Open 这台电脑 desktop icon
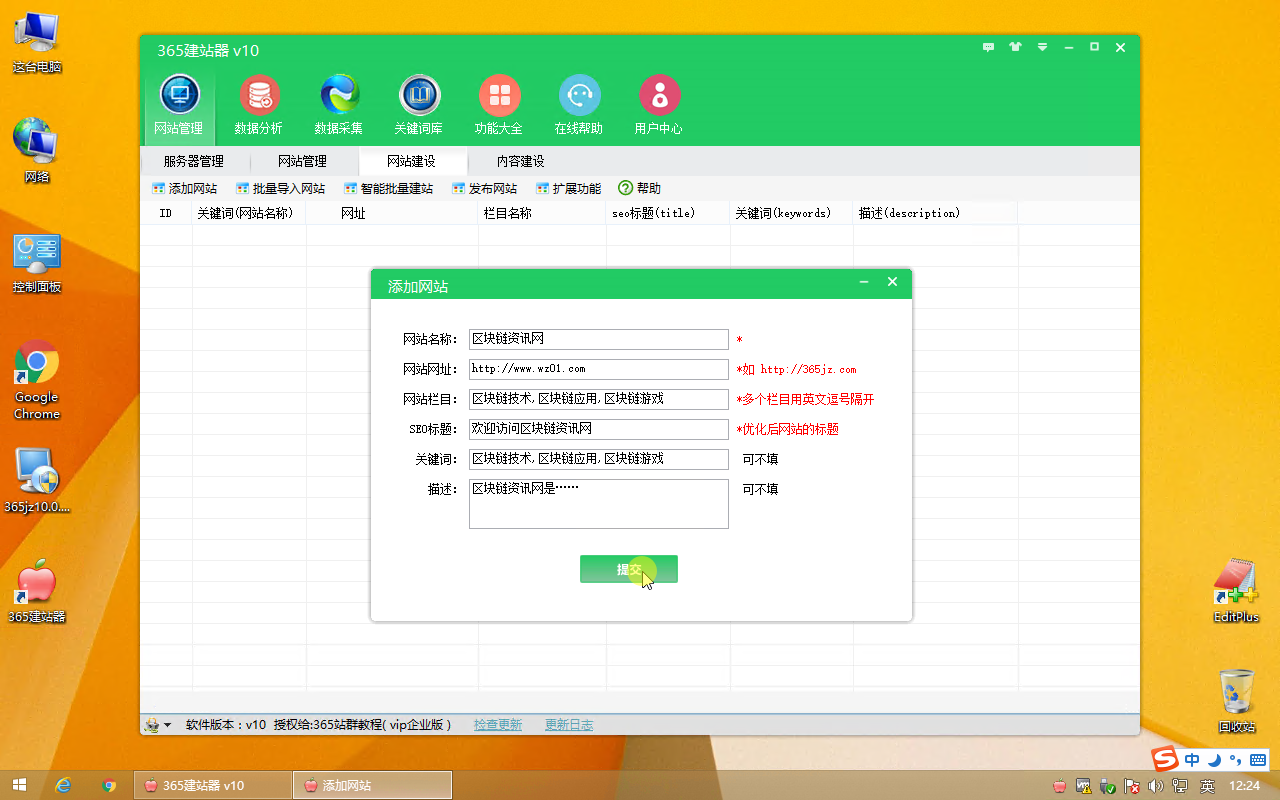Screen dimensions: 1280x800 click(x=37, y=44)
